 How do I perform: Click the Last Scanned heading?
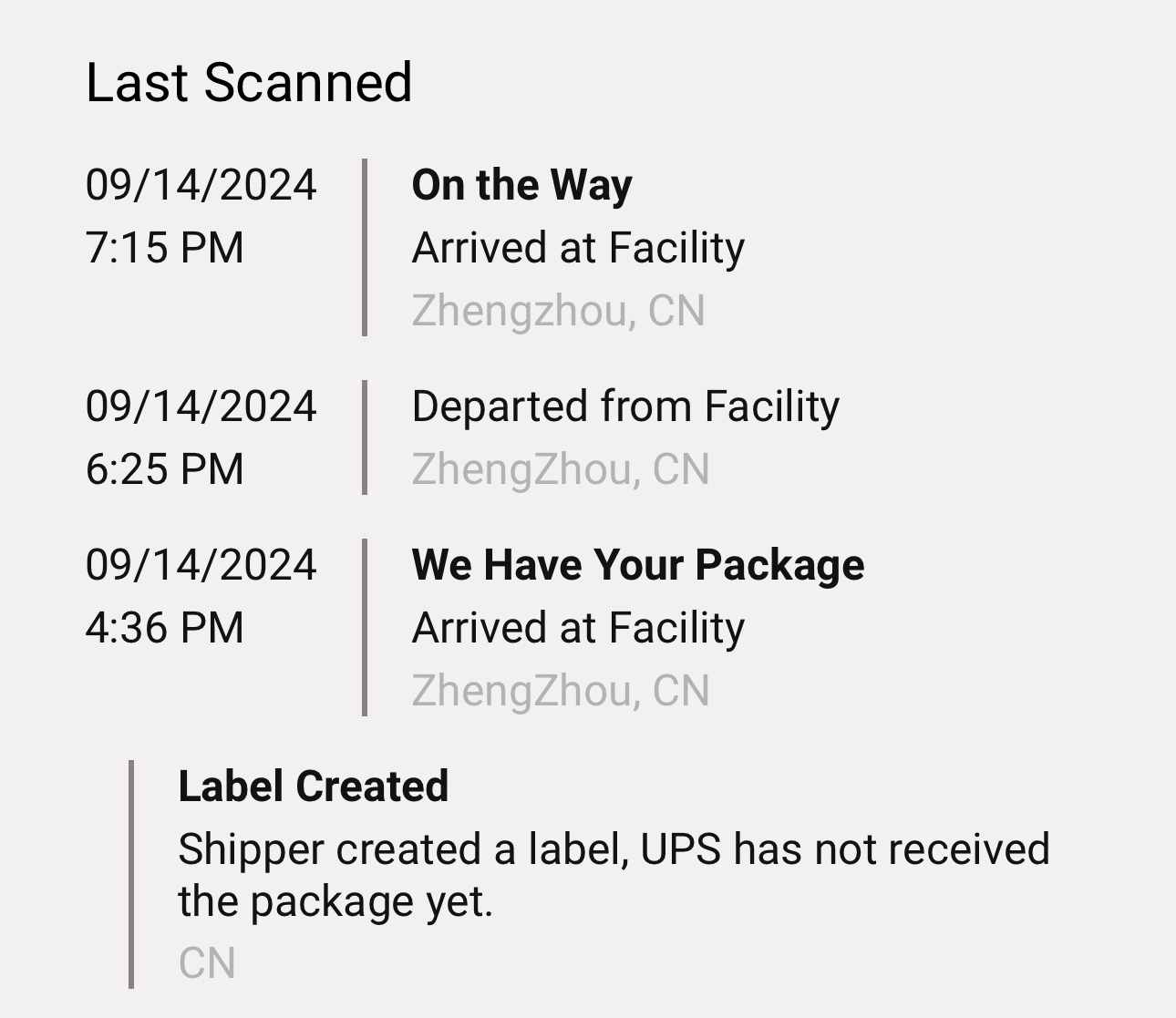click(x=249, y=82)
